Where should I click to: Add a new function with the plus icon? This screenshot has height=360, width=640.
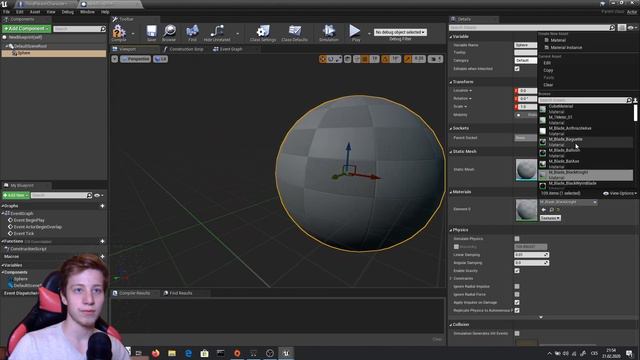[102, 241]
